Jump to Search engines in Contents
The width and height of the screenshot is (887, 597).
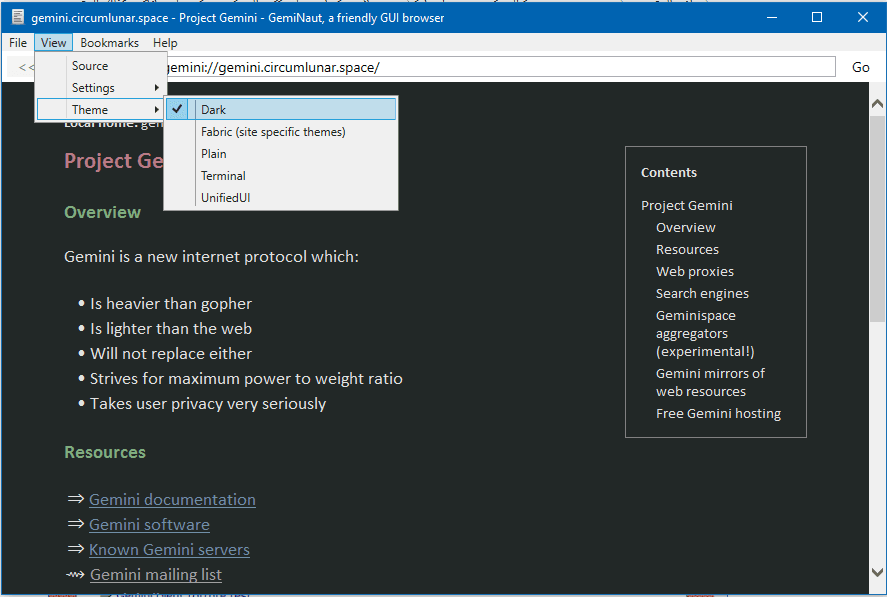702,294
